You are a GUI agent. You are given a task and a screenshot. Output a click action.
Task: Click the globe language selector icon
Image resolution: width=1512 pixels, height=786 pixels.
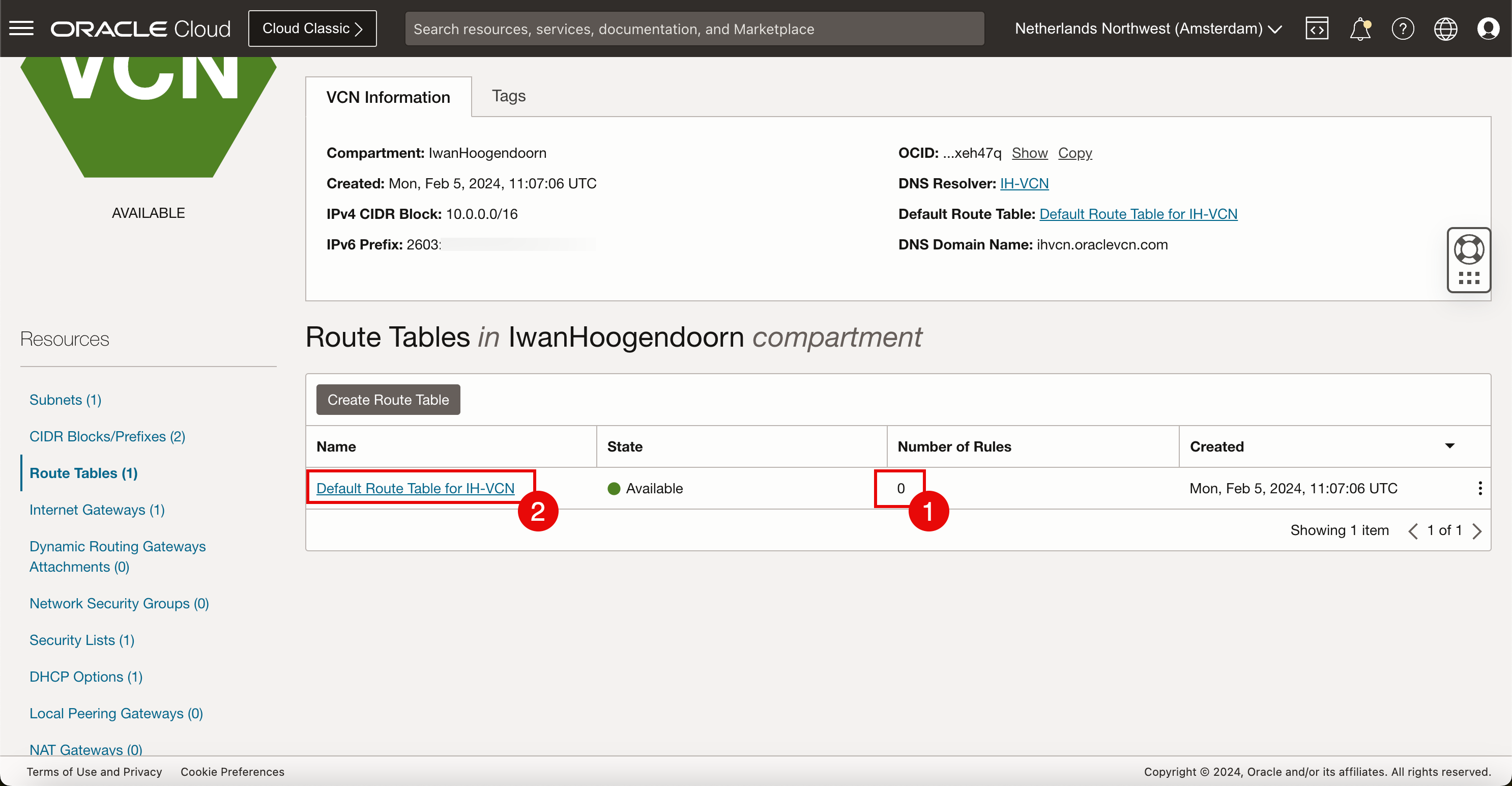coord(1445,28)
